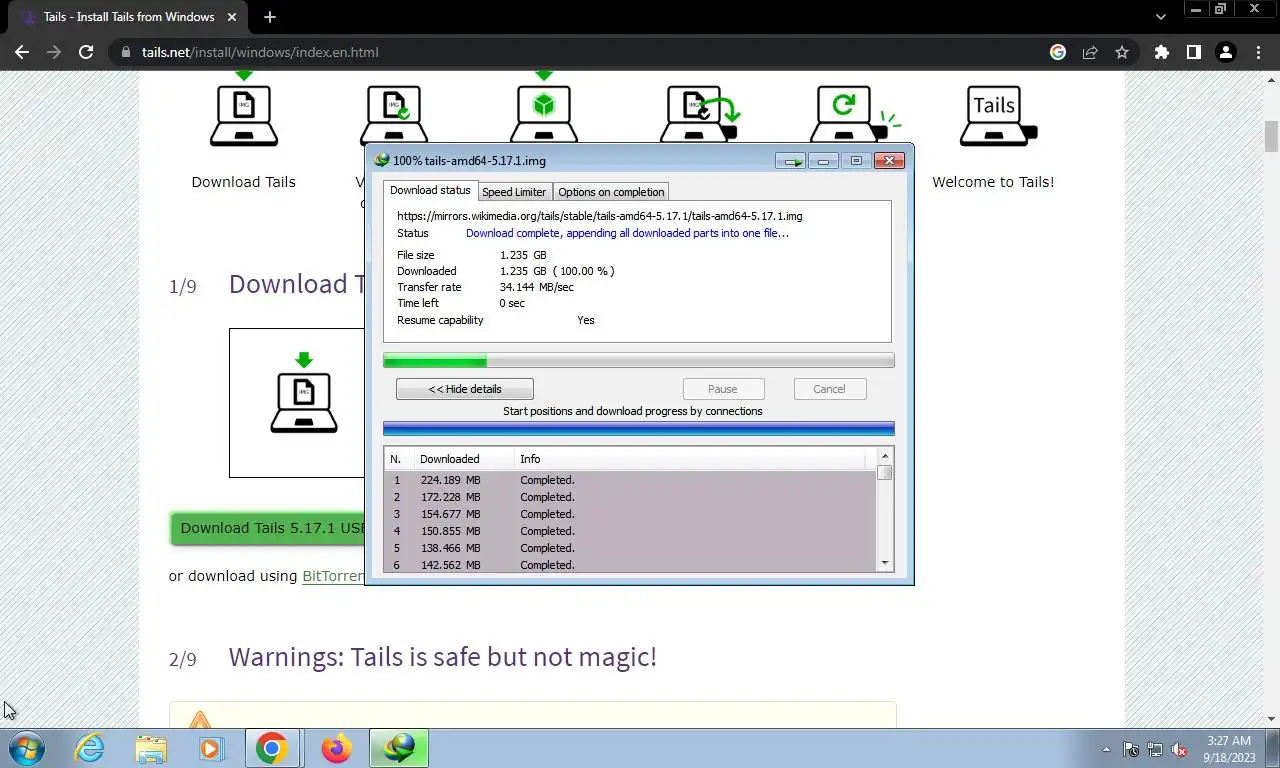Open the Windows Start menu
The image size is (1280, 768).
[x=27, y=748]
